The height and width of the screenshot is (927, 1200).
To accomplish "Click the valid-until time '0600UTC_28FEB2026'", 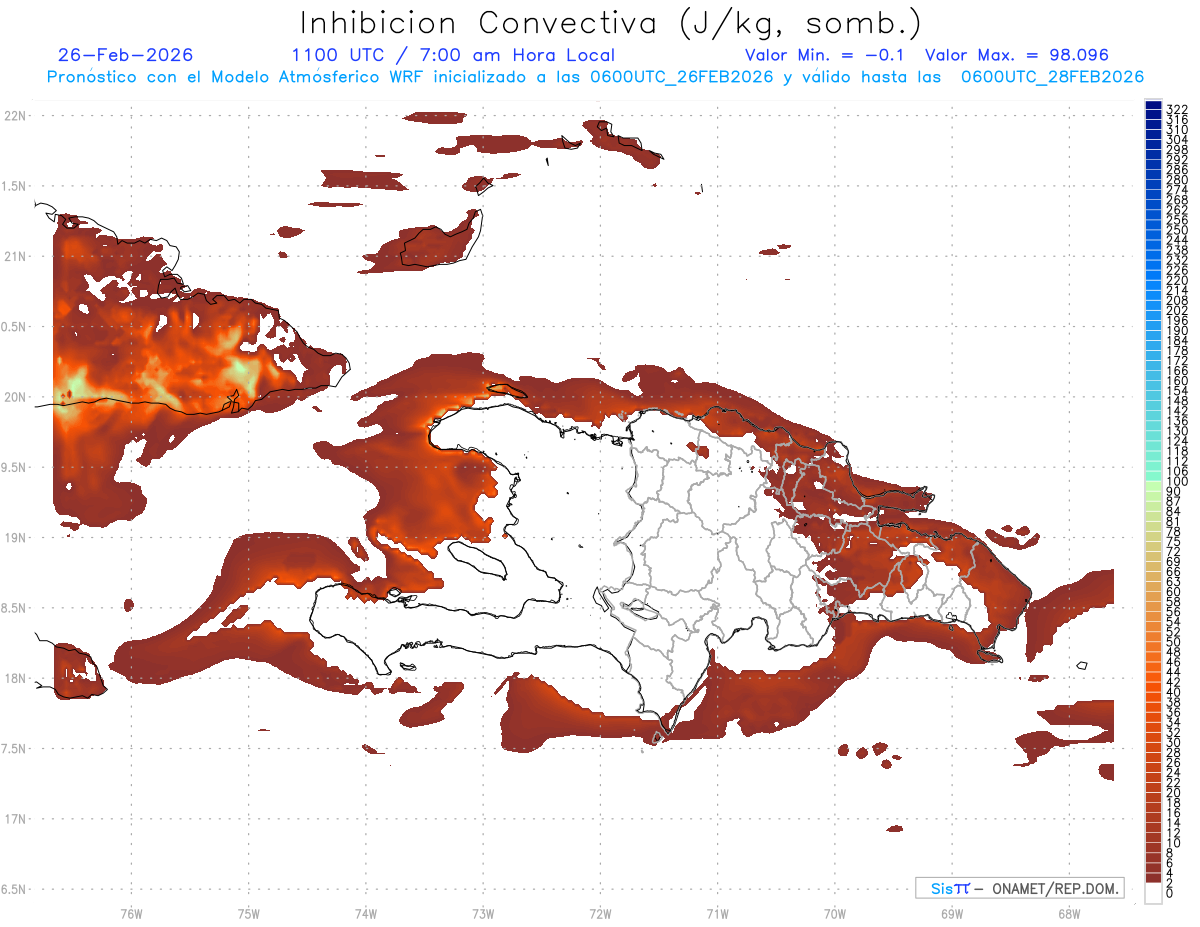I will 1052,77.
